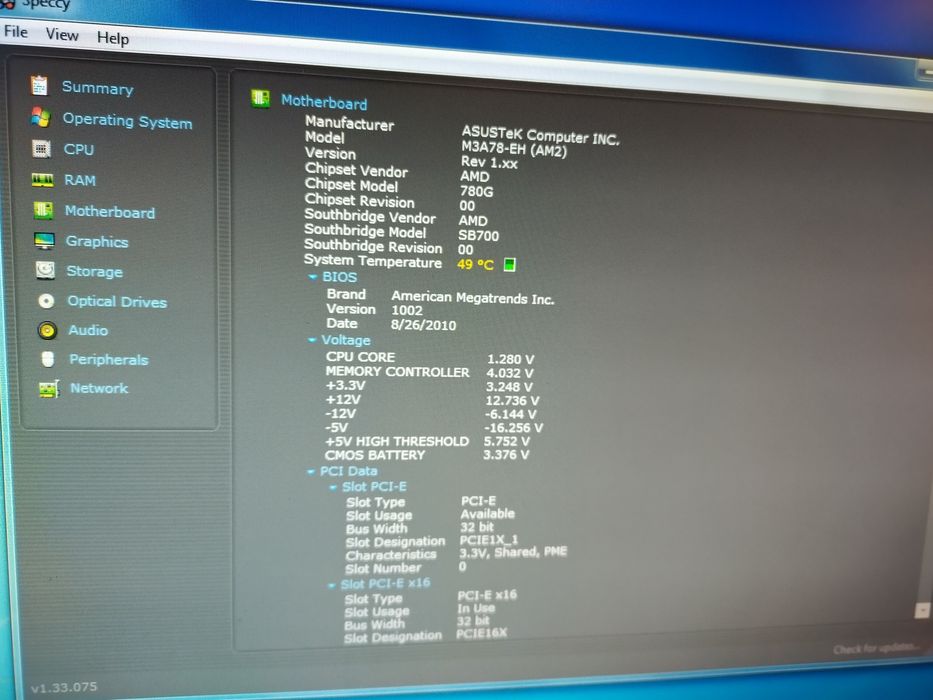Select BIOS version 1002 value
The width and height of the screenshot is (933, 700).
click(407, 310)
